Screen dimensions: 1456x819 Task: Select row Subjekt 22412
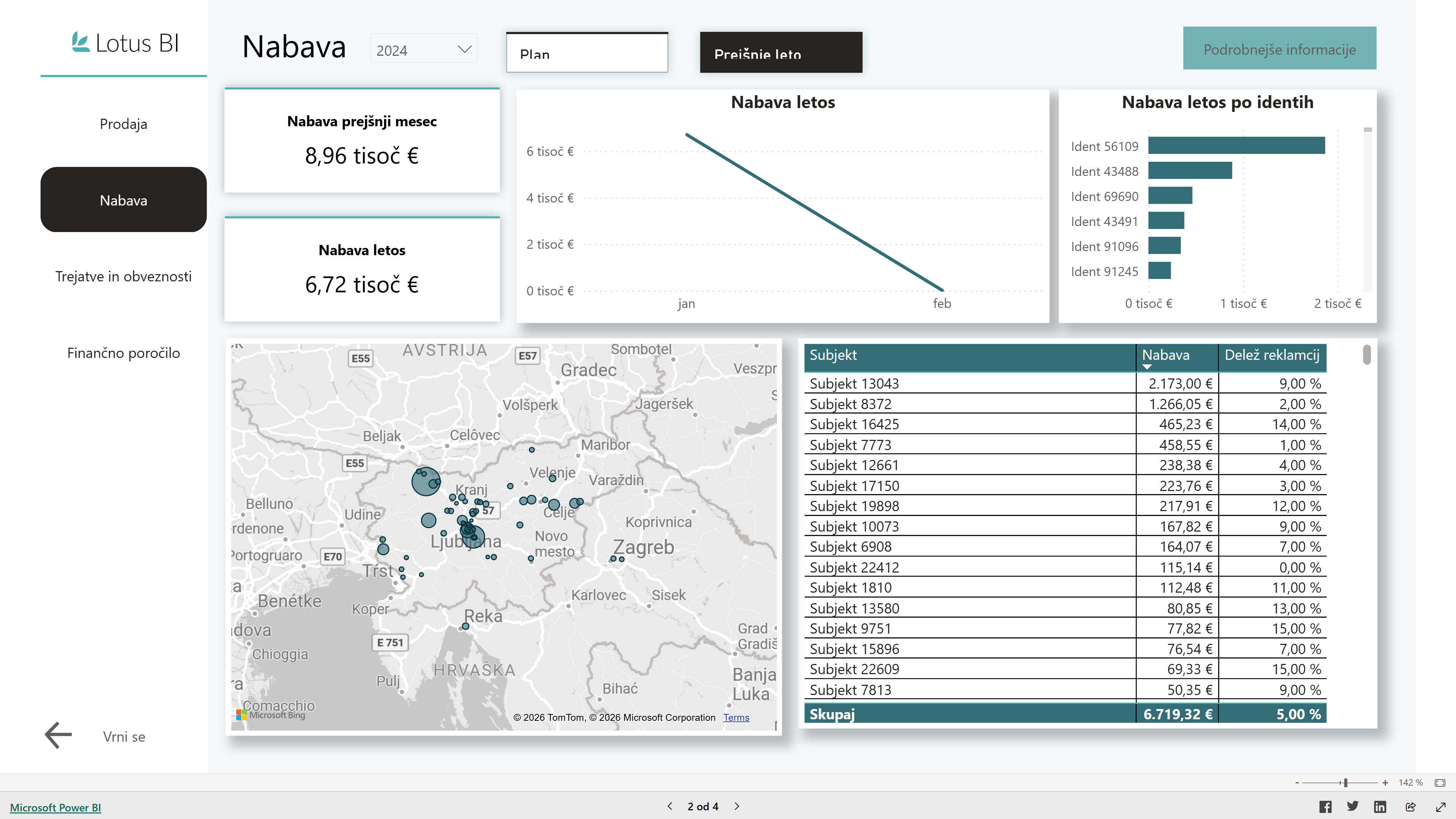(1065, 568)
